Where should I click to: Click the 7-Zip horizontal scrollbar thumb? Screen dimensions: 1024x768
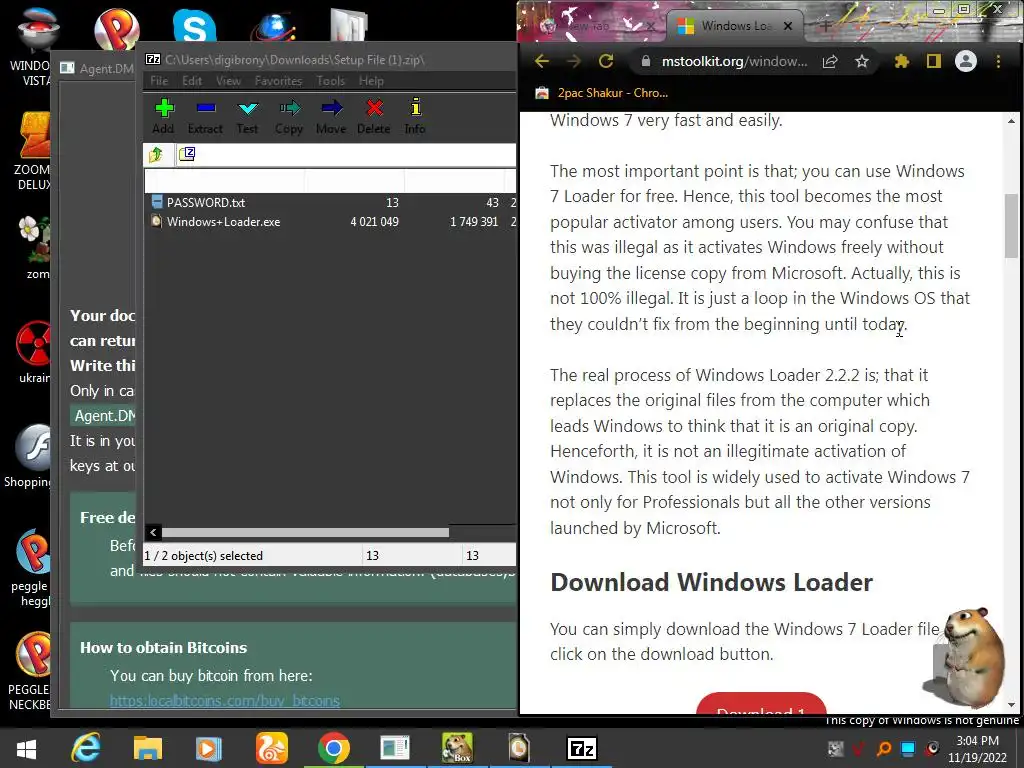[306, 532]
